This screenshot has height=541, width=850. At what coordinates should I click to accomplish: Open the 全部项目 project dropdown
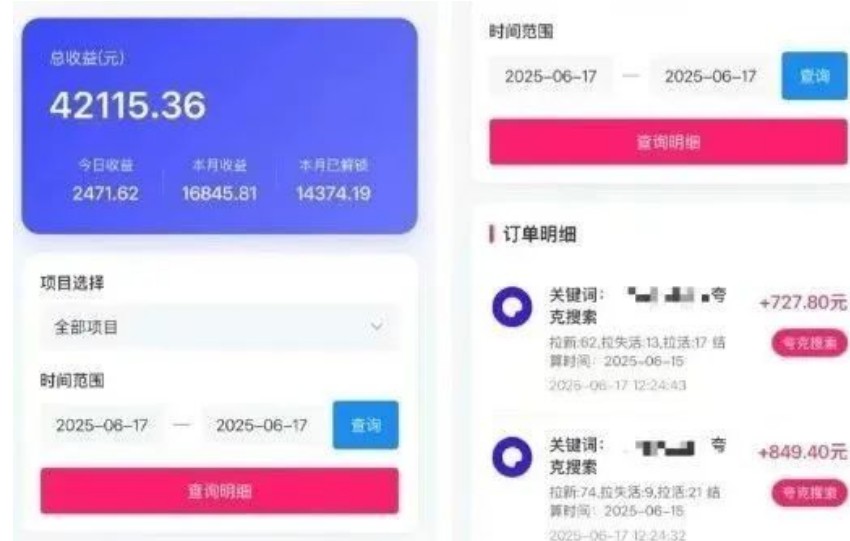click(x=220, y=327)
